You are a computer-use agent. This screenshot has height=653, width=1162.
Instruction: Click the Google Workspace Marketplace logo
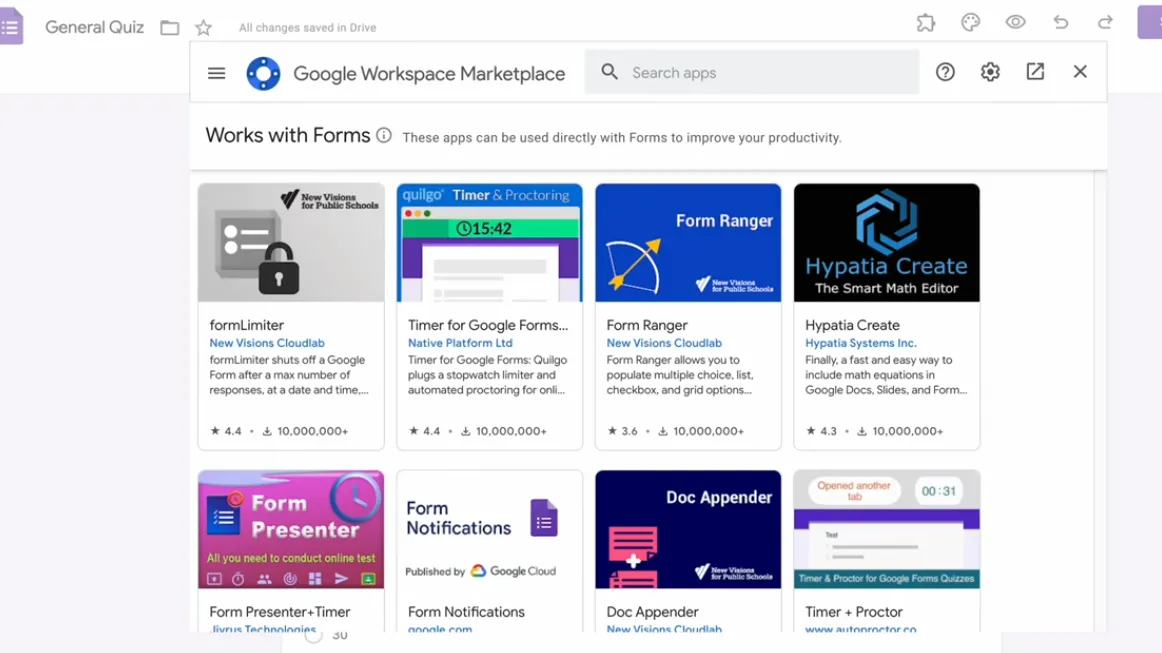[263, 73]
